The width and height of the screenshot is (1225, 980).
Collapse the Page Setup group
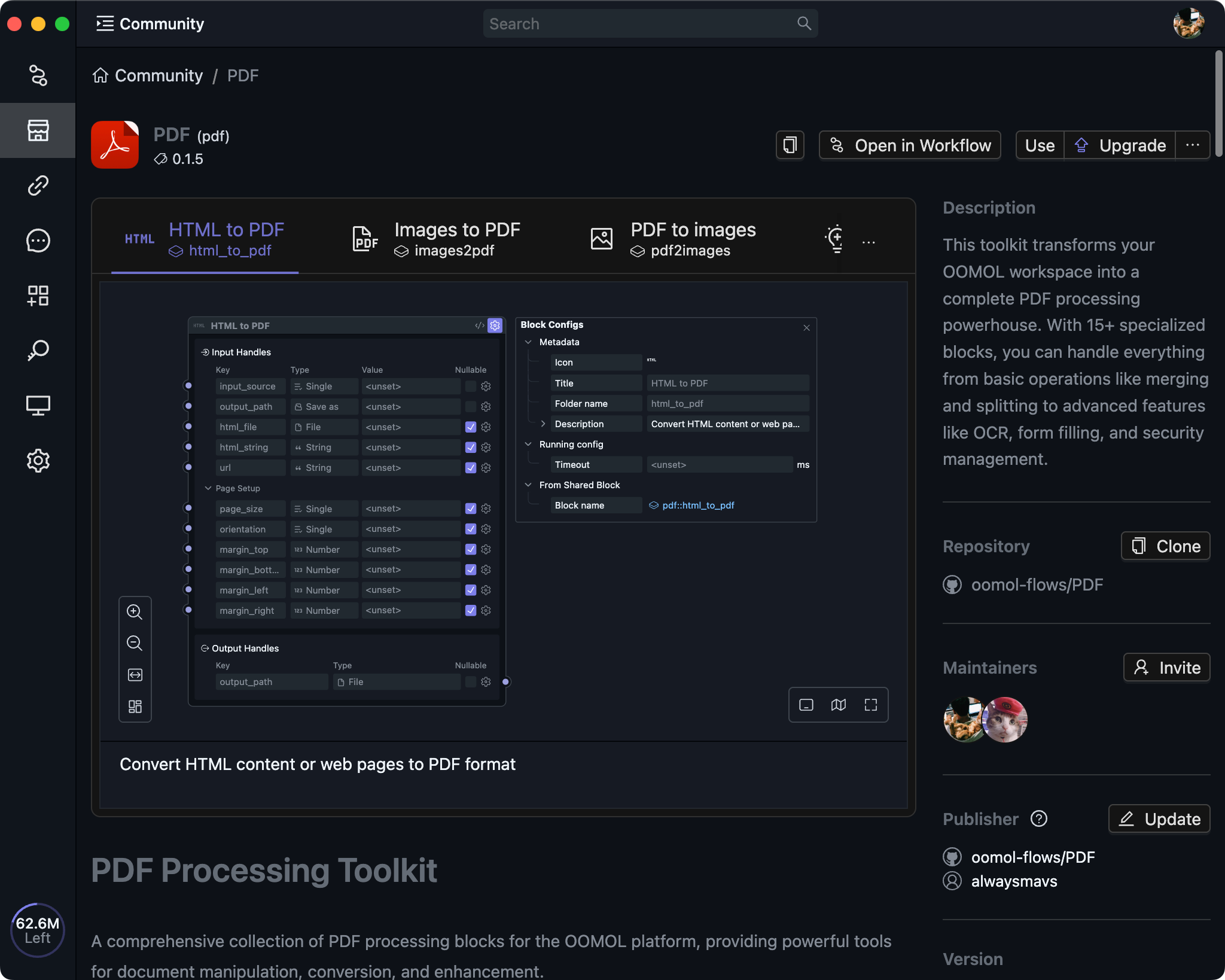(x=208, y=488)
